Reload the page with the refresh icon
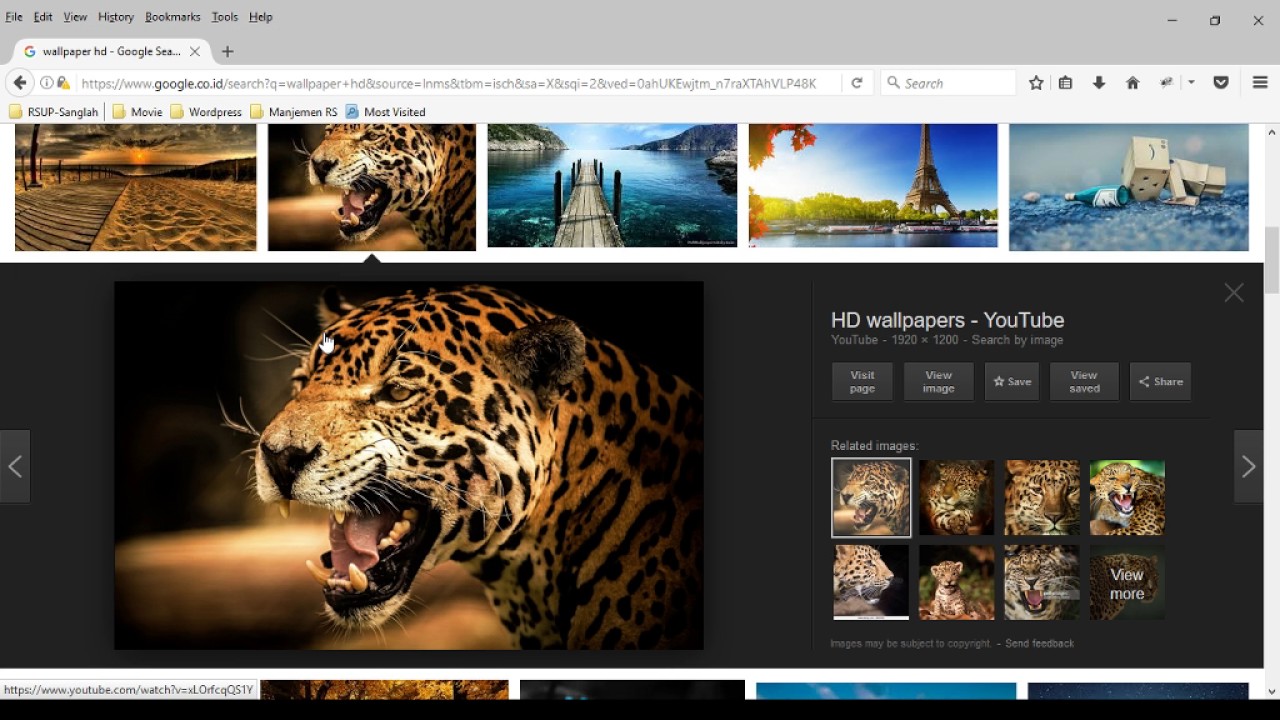 tap(857, 83)
